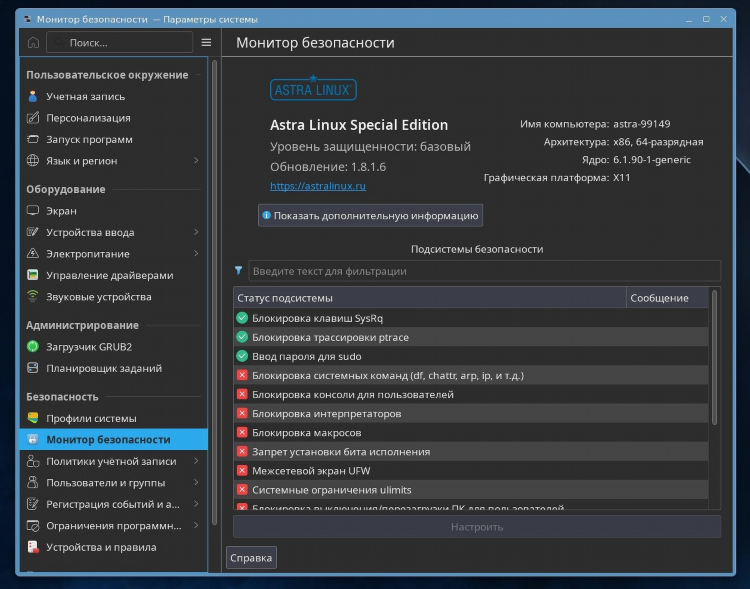Open the astralinux.ru link
750x589 pixels.
(x=318, y=186)
